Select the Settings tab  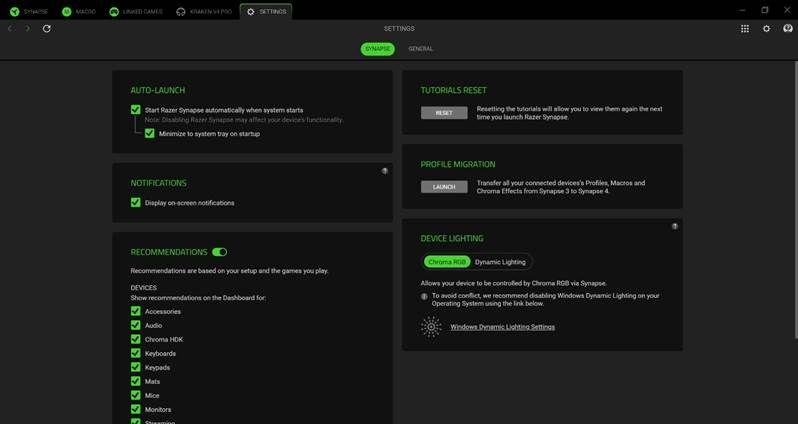pyautogui.click(x=266, y=12)
